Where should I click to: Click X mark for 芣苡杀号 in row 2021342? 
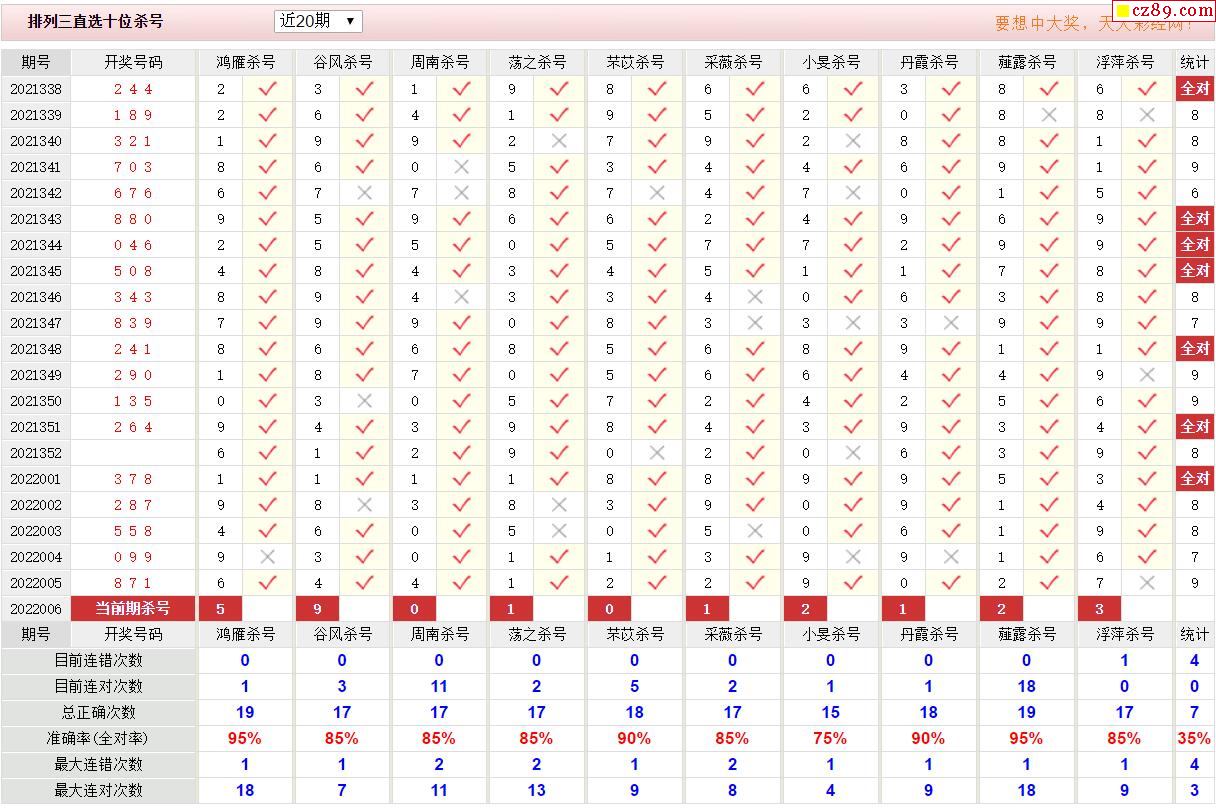[657, 193]
